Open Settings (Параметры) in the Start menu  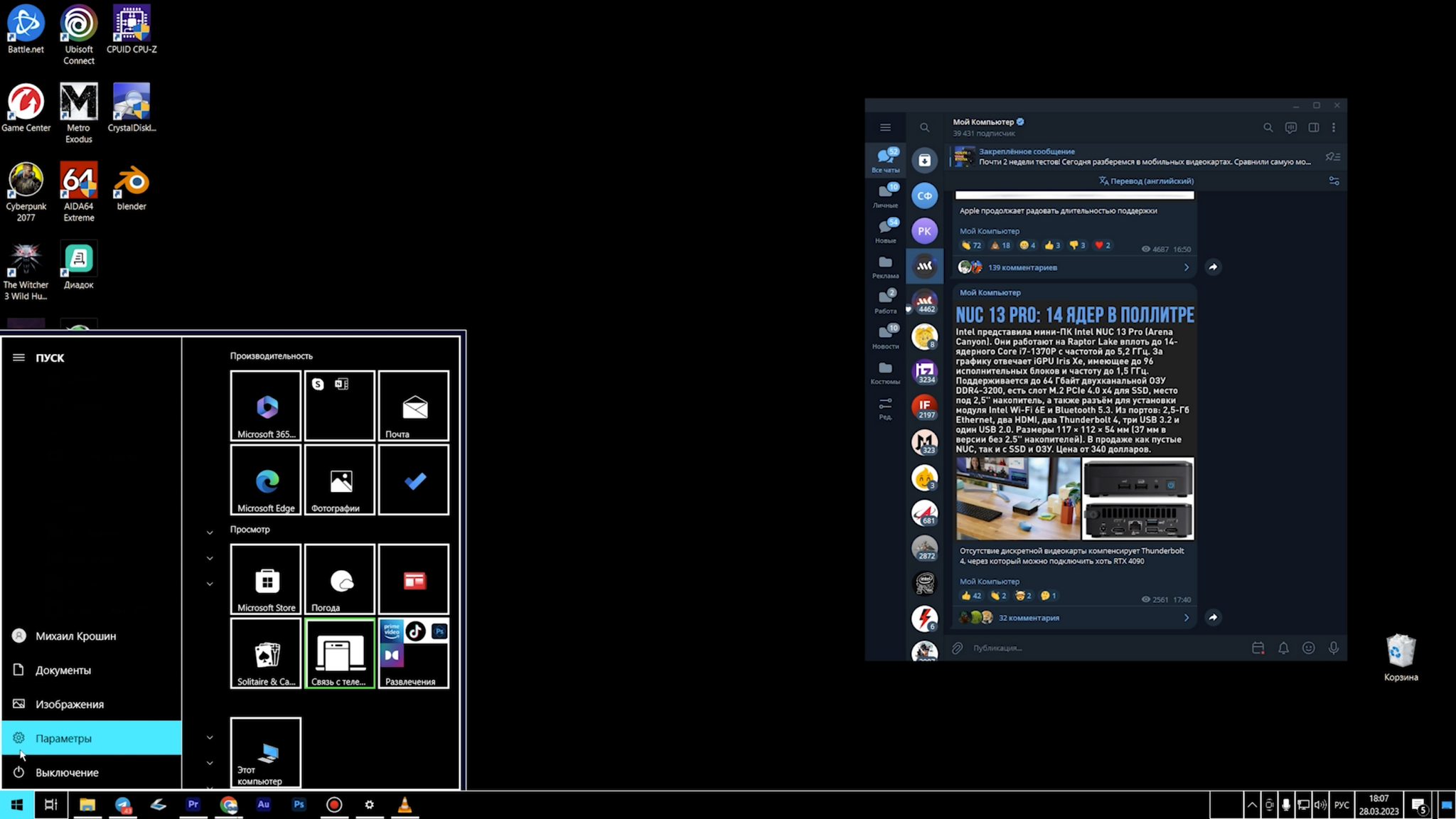[92, 738]
